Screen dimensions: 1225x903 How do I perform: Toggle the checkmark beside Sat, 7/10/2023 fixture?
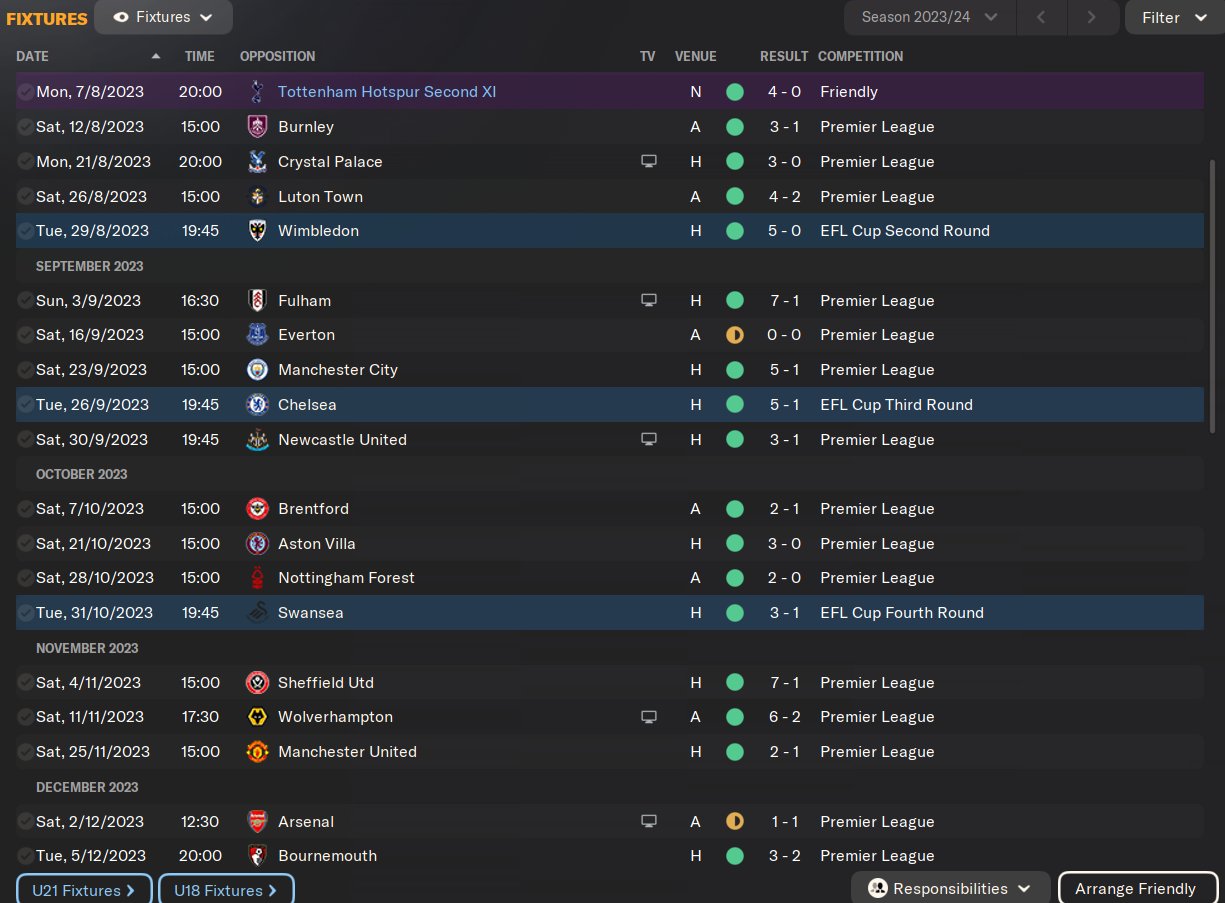25,509
